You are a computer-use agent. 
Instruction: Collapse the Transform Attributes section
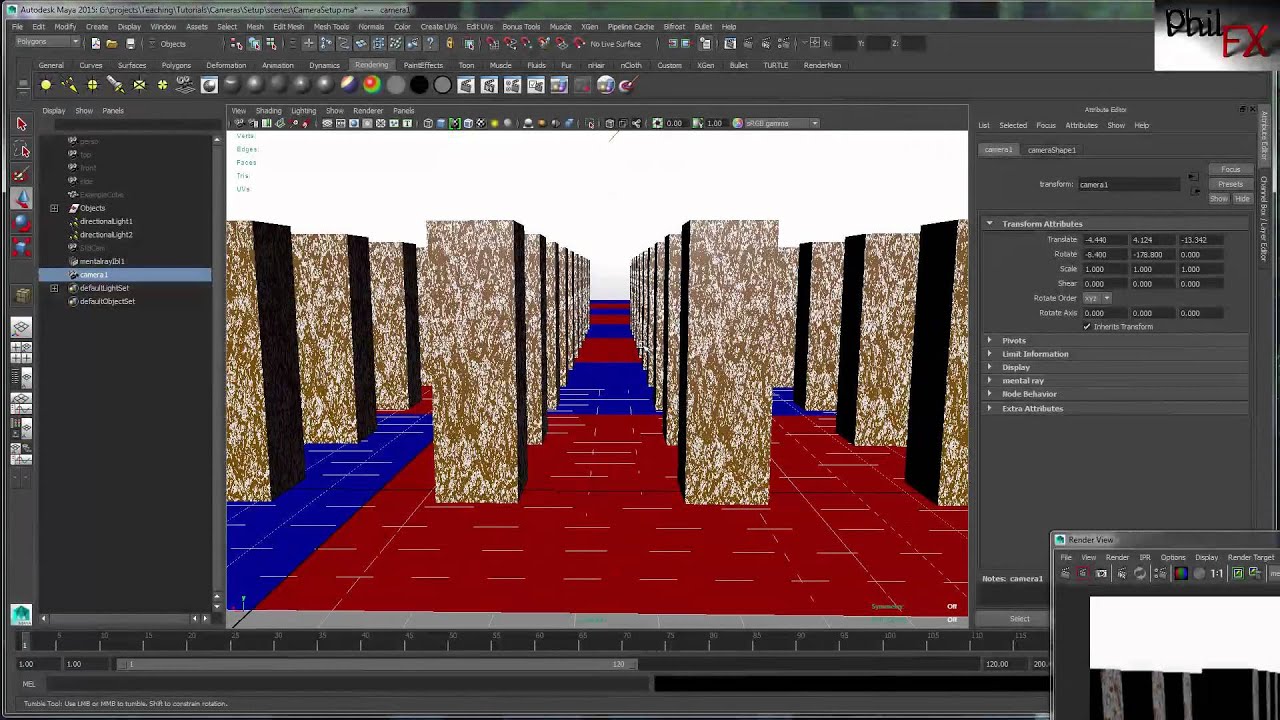990,224
